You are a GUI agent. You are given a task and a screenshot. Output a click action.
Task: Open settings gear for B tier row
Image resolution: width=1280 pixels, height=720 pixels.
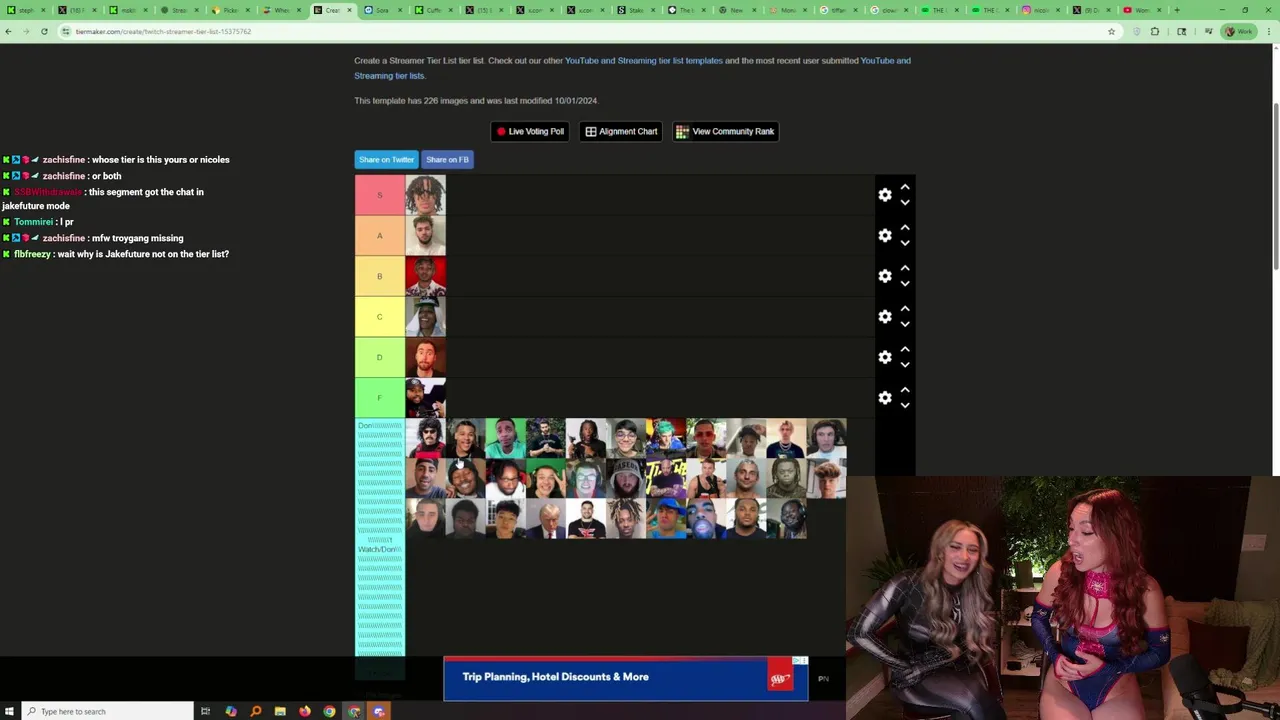(x=885, y=276)
